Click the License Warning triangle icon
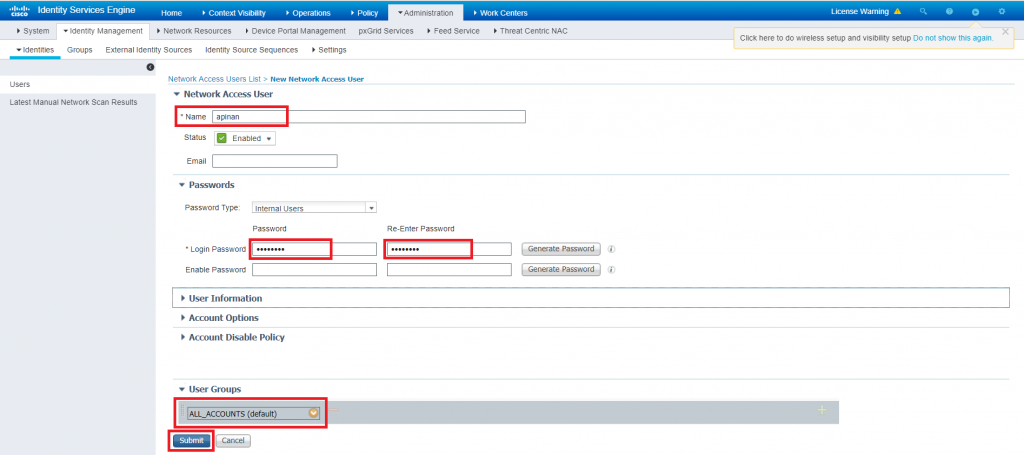1024x455 pixels. point(897,11)
